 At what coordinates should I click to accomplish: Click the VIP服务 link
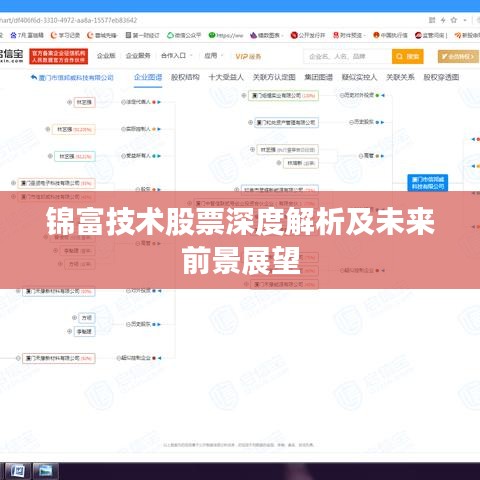coord(248,56)
